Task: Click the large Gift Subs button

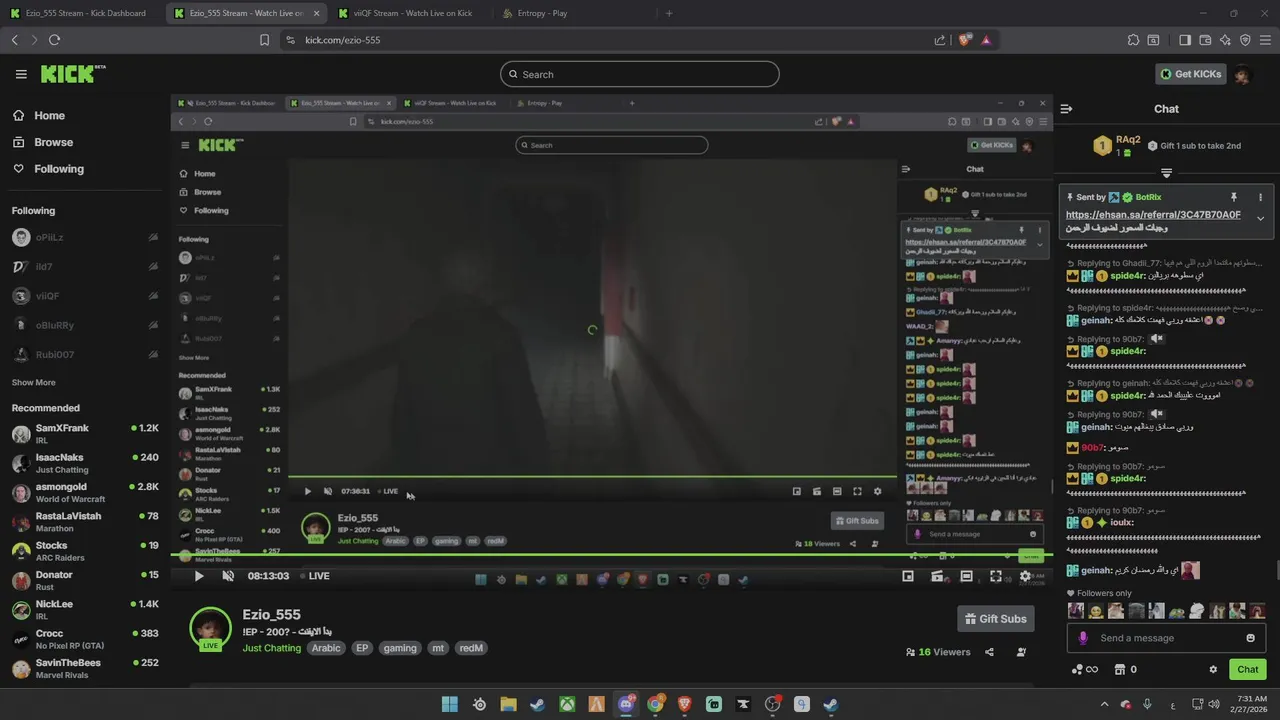Action: pyautogui.click(x=995, y=619)
